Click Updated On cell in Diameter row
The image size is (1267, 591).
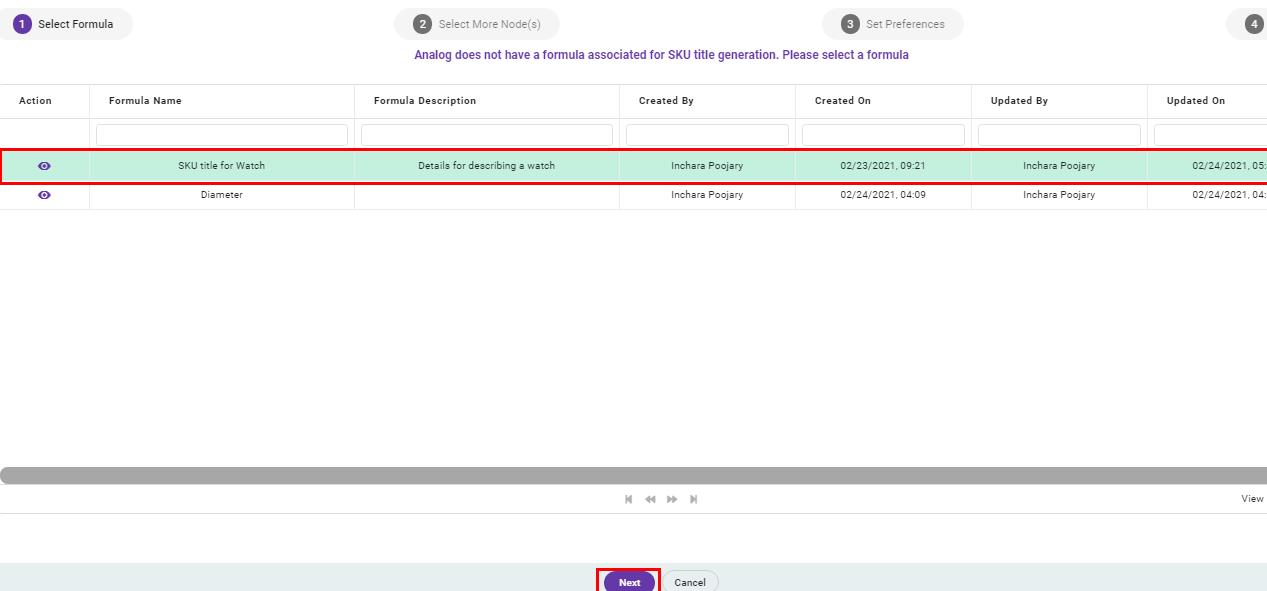pos(1207,195)
